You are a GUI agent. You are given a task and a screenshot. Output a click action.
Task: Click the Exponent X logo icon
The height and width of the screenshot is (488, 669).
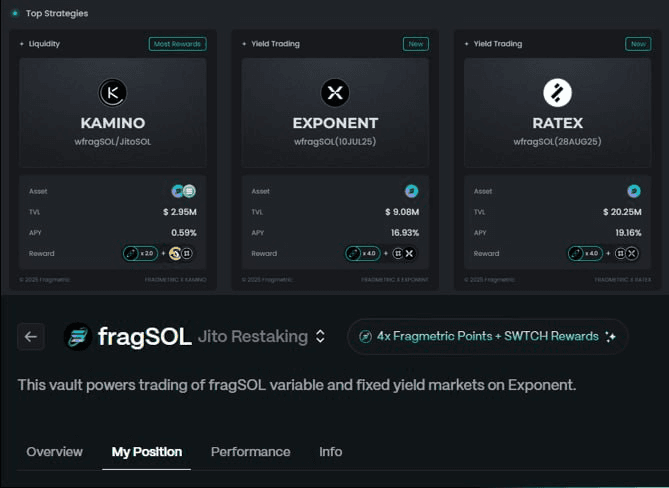(335, 93)
